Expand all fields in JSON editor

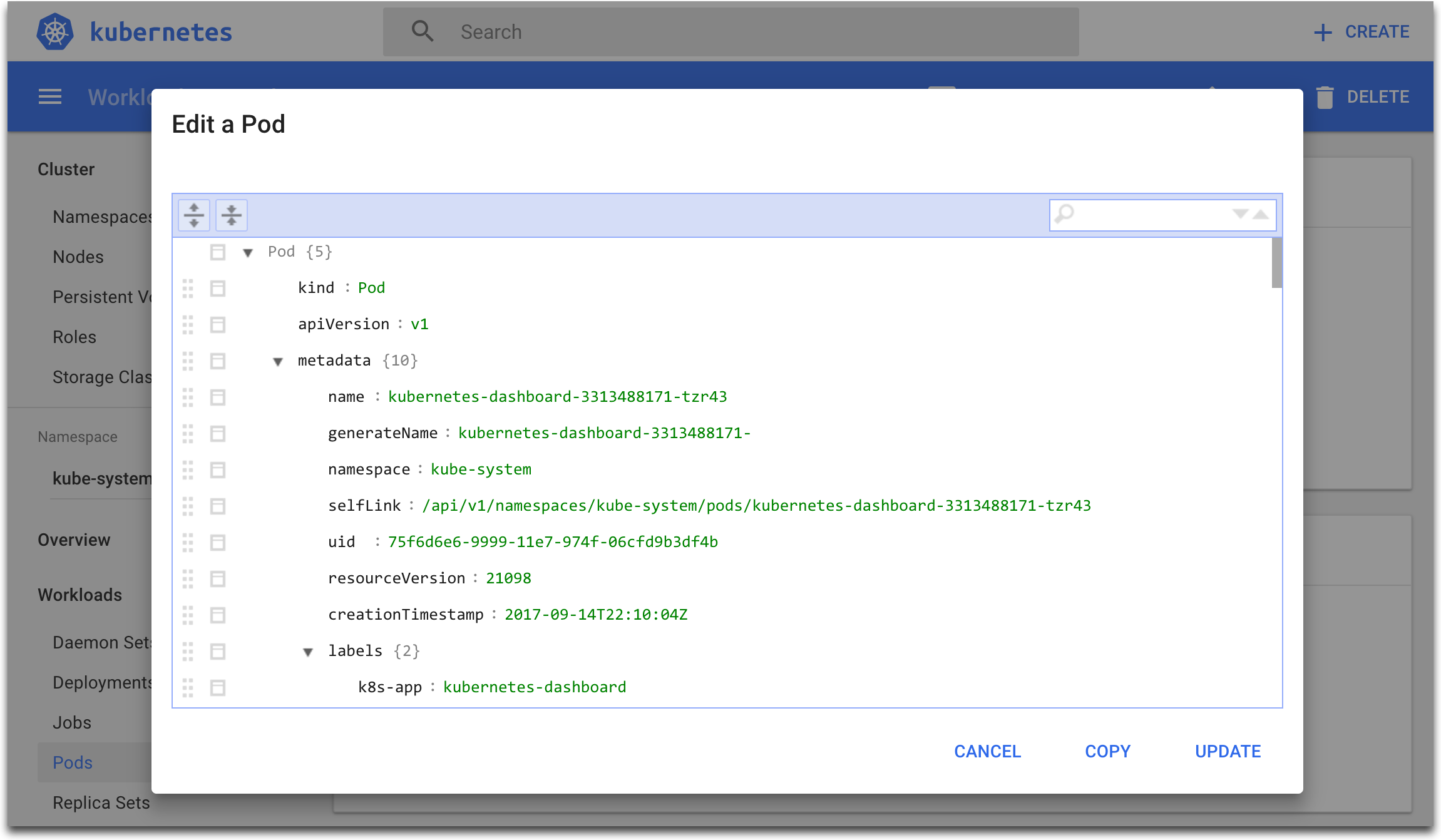point(194,215)
